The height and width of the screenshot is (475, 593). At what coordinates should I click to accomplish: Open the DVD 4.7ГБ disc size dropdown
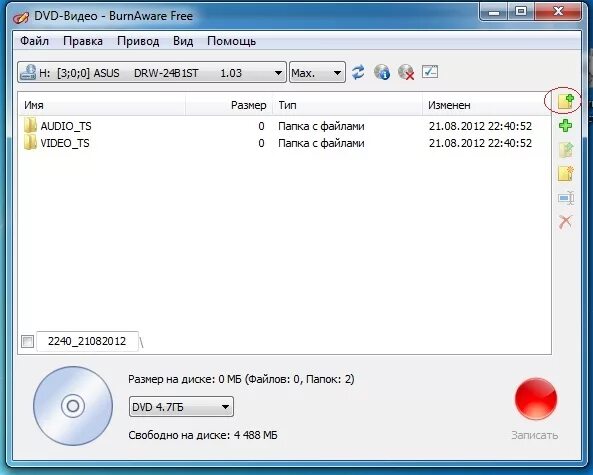point(181,407)
